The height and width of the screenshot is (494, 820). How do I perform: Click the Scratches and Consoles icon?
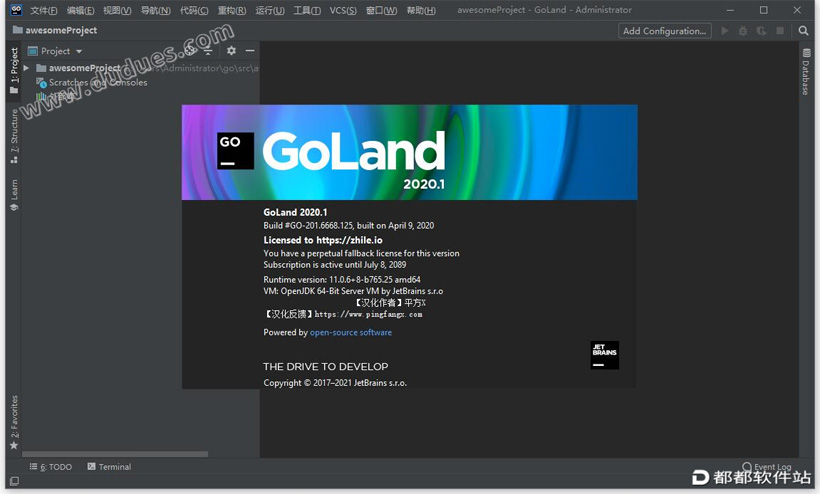click(x=41, y=83)
